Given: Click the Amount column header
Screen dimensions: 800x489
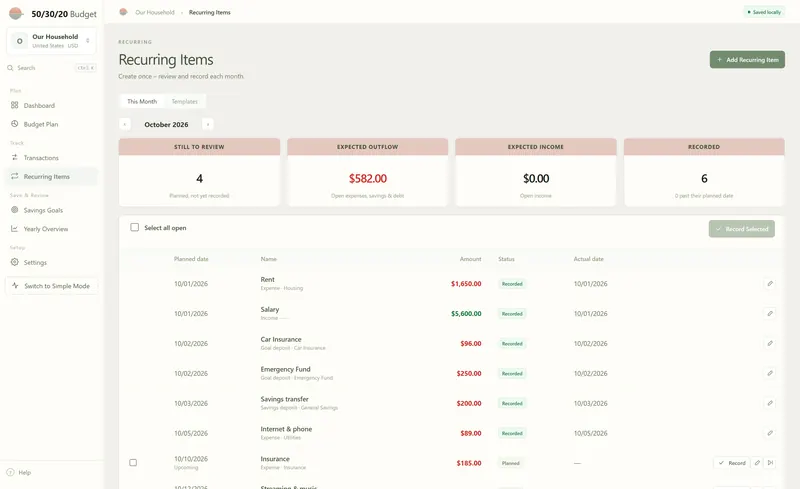Looking at the screenshot, I should [x=470, y=259].
